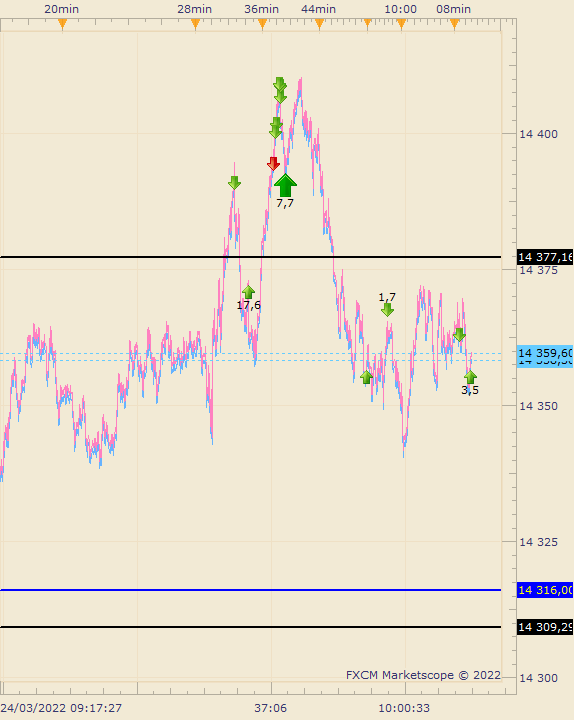
Task: Click the 24/03/2022 09:17:27 date label
Action: (x=61, y=708)
